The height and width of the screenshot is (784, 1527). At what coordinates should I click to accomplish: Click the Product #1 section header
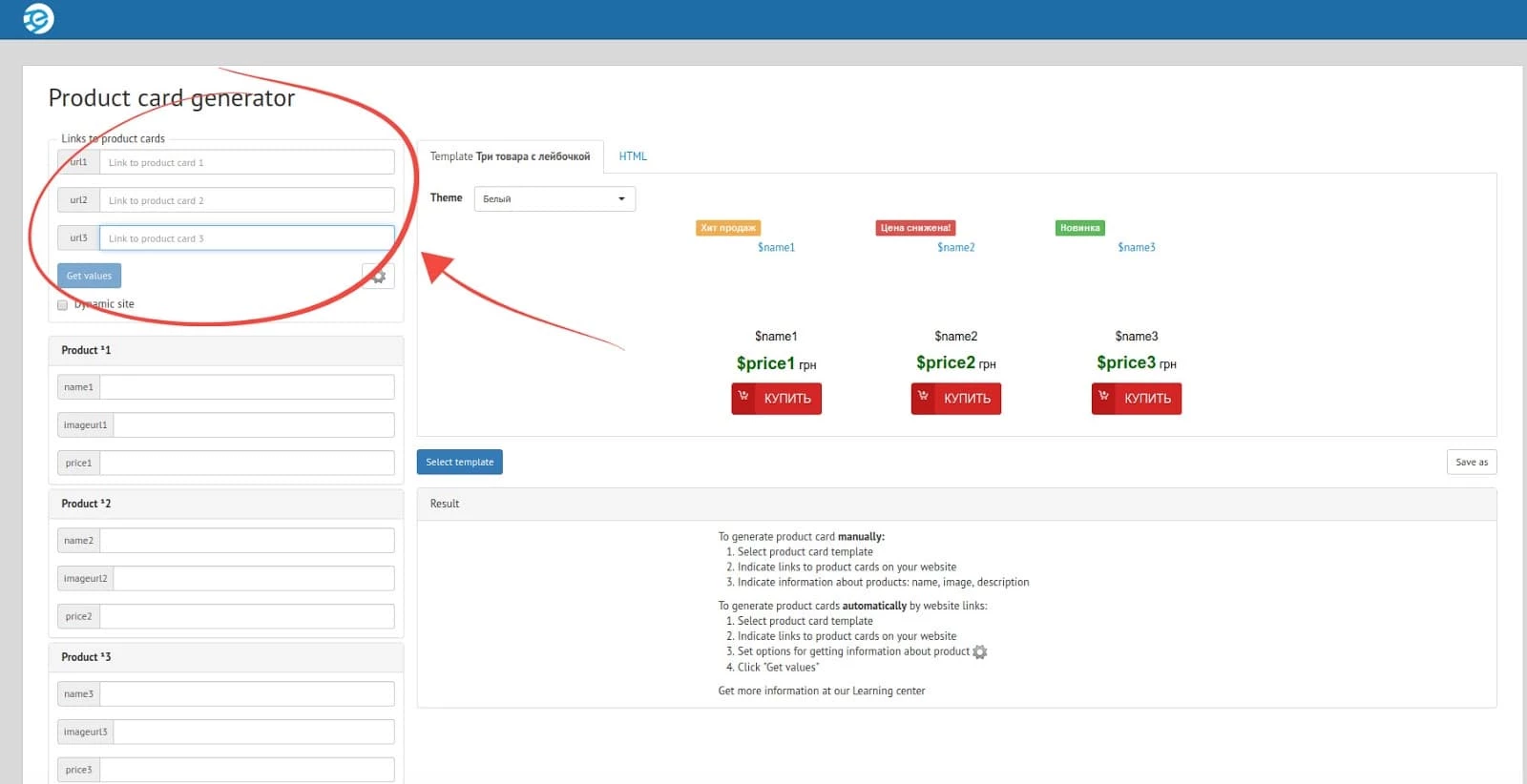coord(226,350)
